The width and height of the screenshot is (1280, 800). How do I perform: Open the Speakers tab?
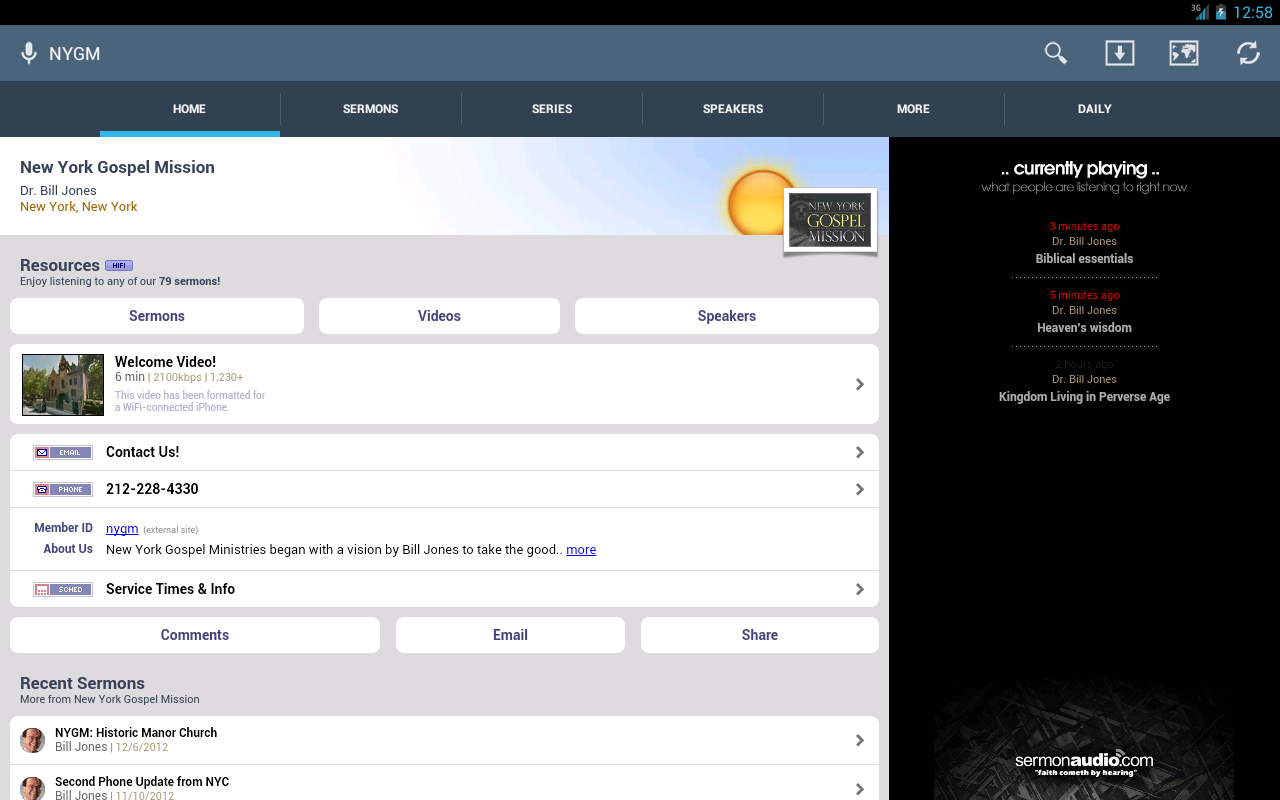(x=733, y=109)
